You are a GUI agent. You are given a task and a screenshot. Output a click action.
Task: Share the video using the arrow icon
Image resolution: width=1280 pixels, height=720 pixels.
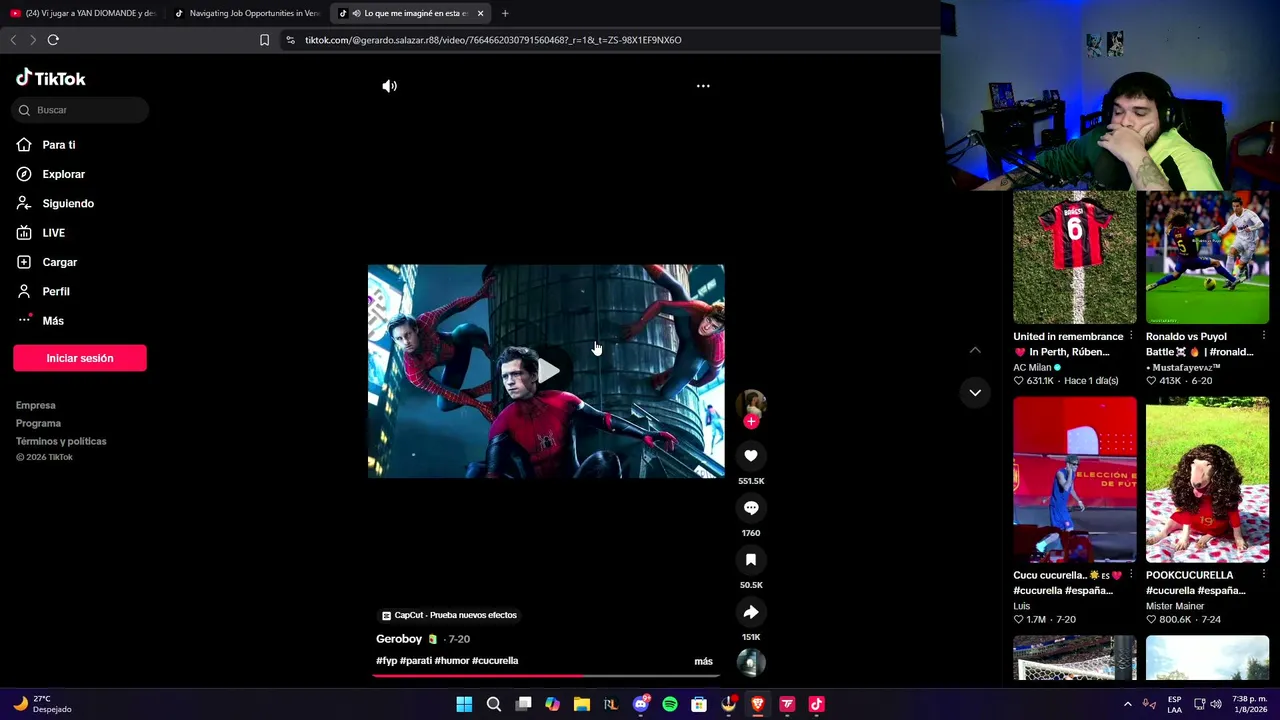pyautogui.click(x=751, y=612)
